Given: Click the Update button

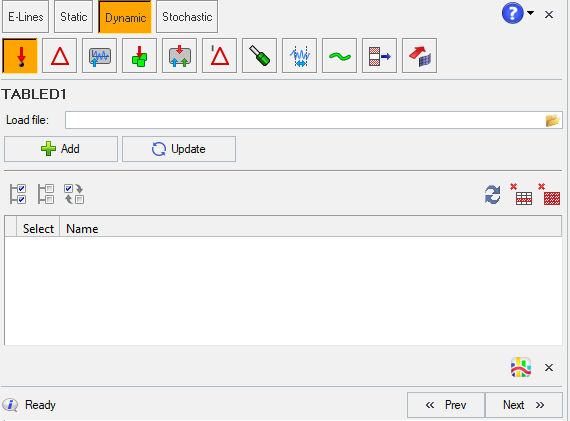Looking at the screenshot, I should [179, 149].
